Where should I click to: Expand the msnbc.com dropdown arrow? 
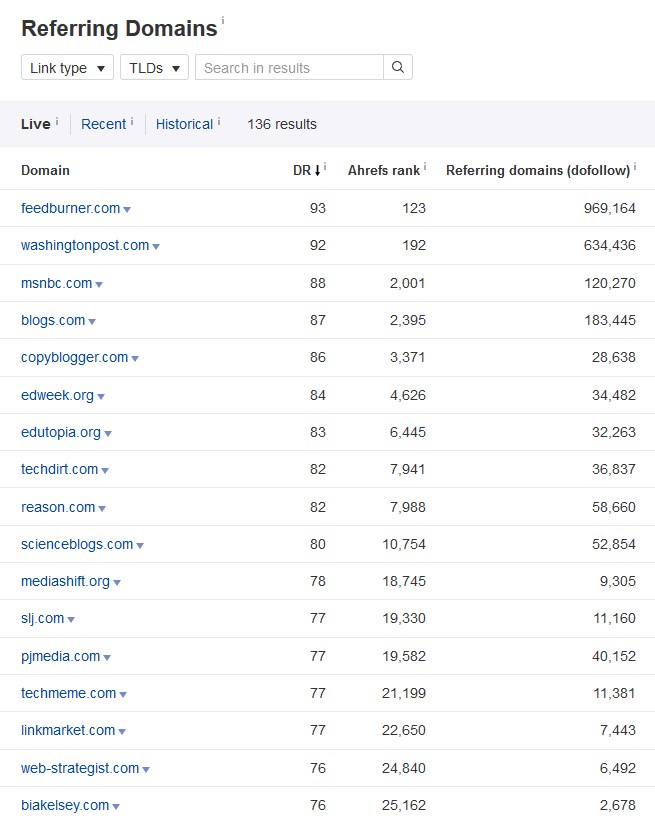99,285
